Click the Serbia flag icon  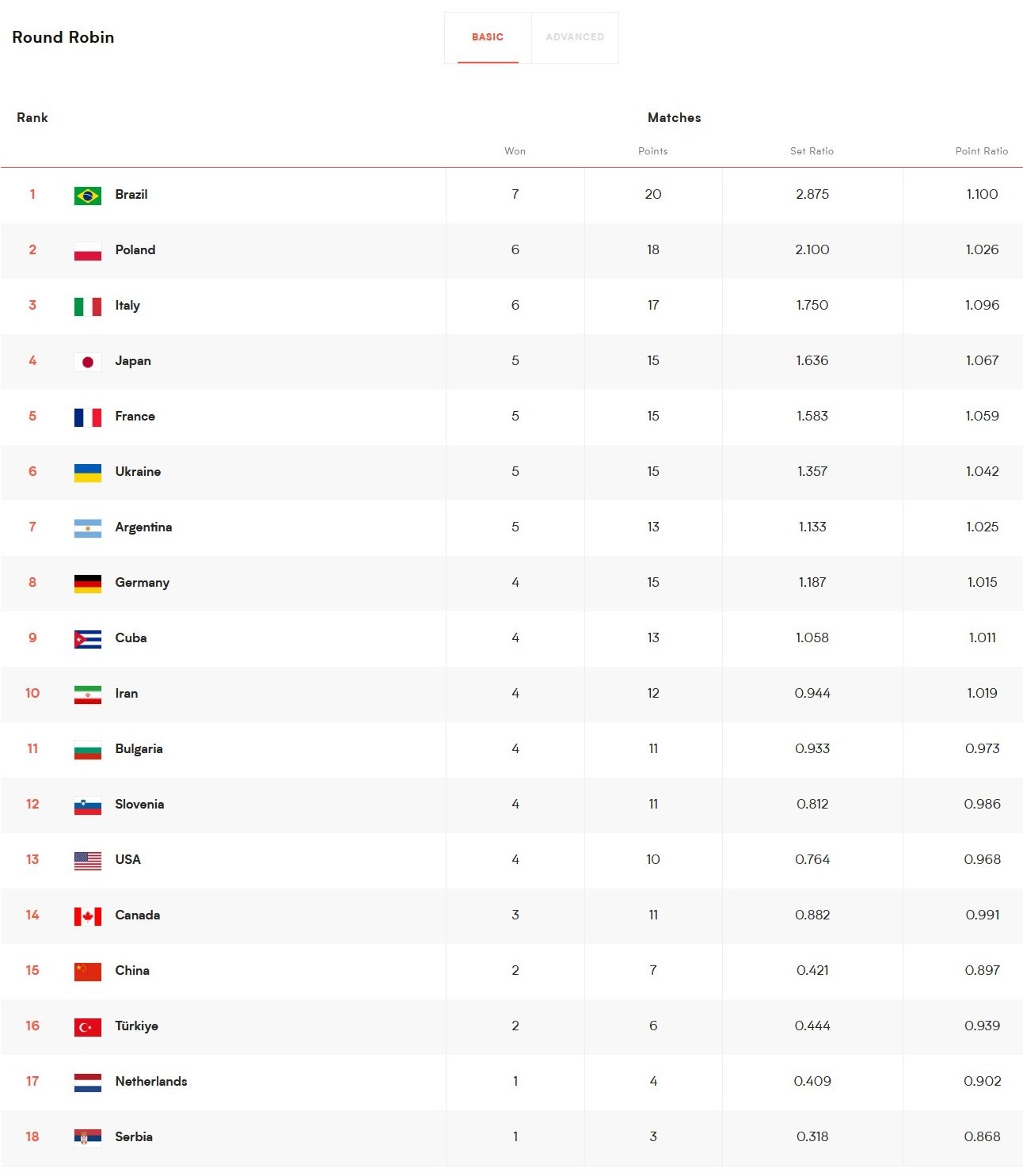(88, 1138)
